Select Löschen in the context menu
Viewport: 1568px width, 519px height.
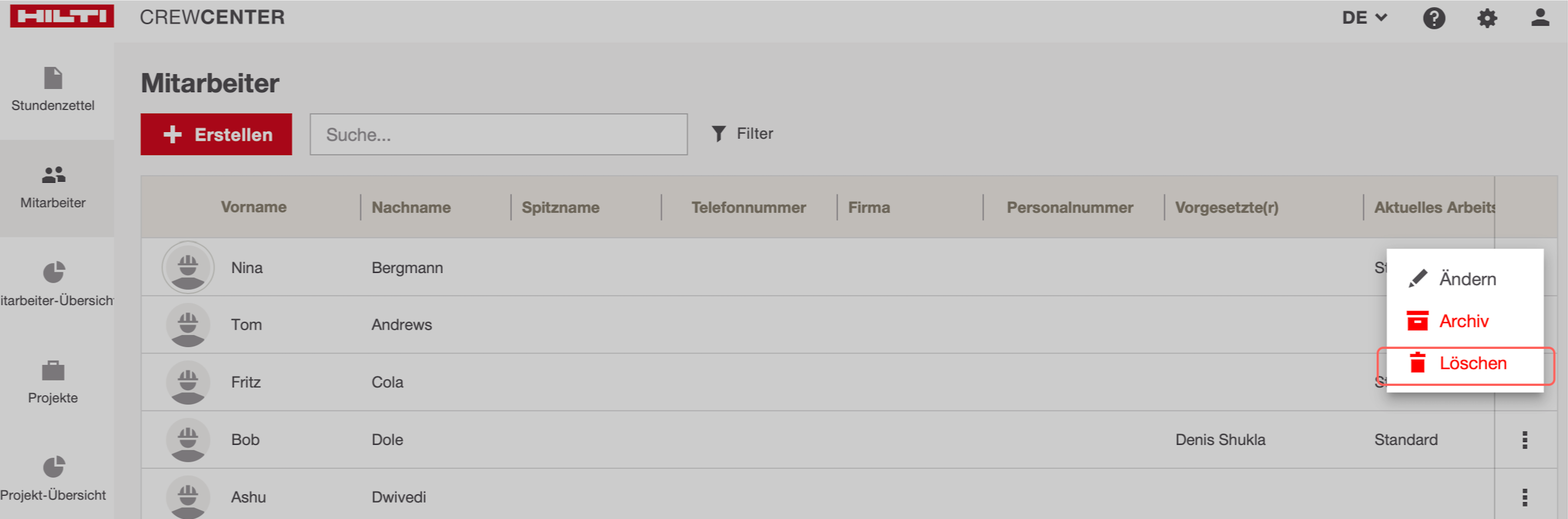pos(1471,364)
